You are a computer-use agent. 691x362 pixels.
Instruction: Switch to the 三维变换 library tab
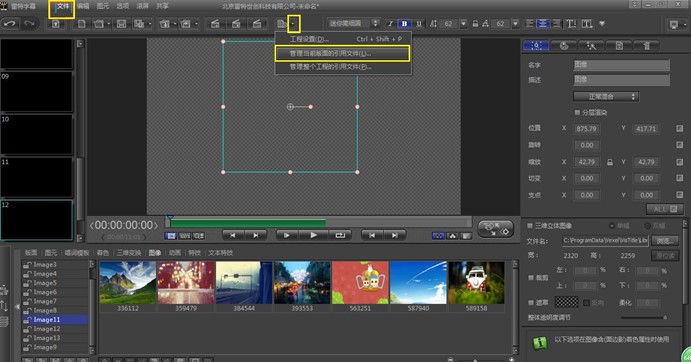point(129,253)
